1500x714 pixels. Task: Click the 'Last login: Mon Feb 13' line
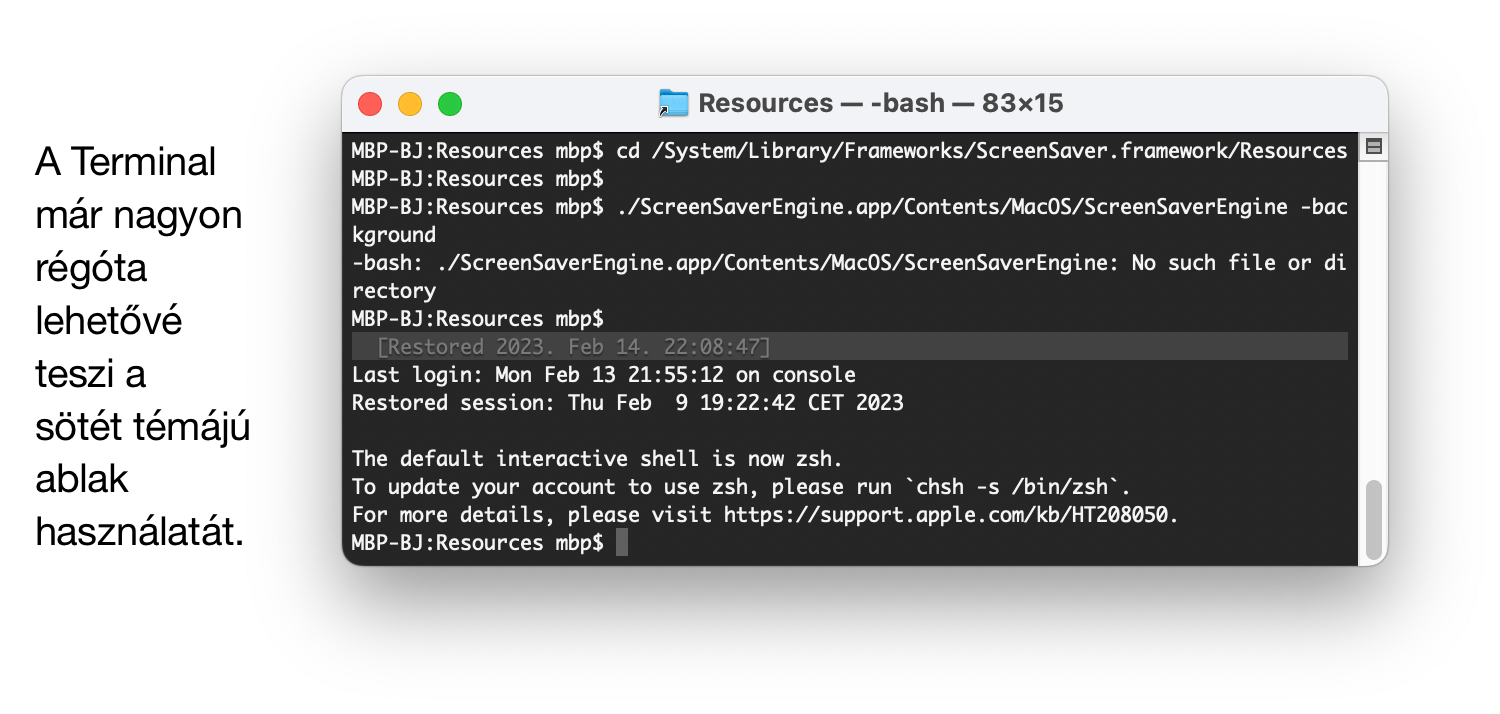coord(604,375)
